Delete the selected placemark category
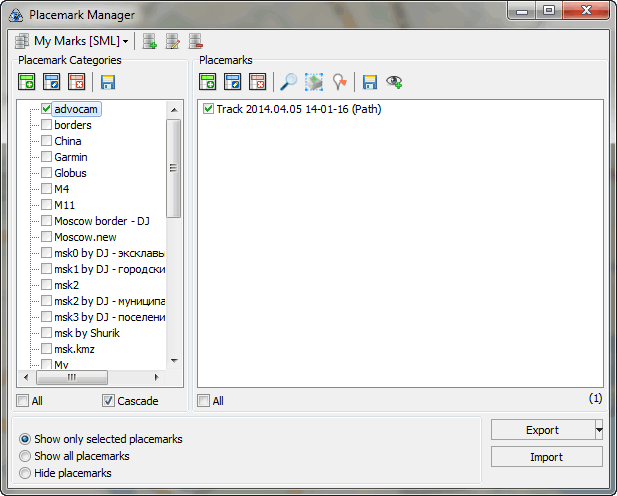This screenshot has height=496, width=617. 76,83
